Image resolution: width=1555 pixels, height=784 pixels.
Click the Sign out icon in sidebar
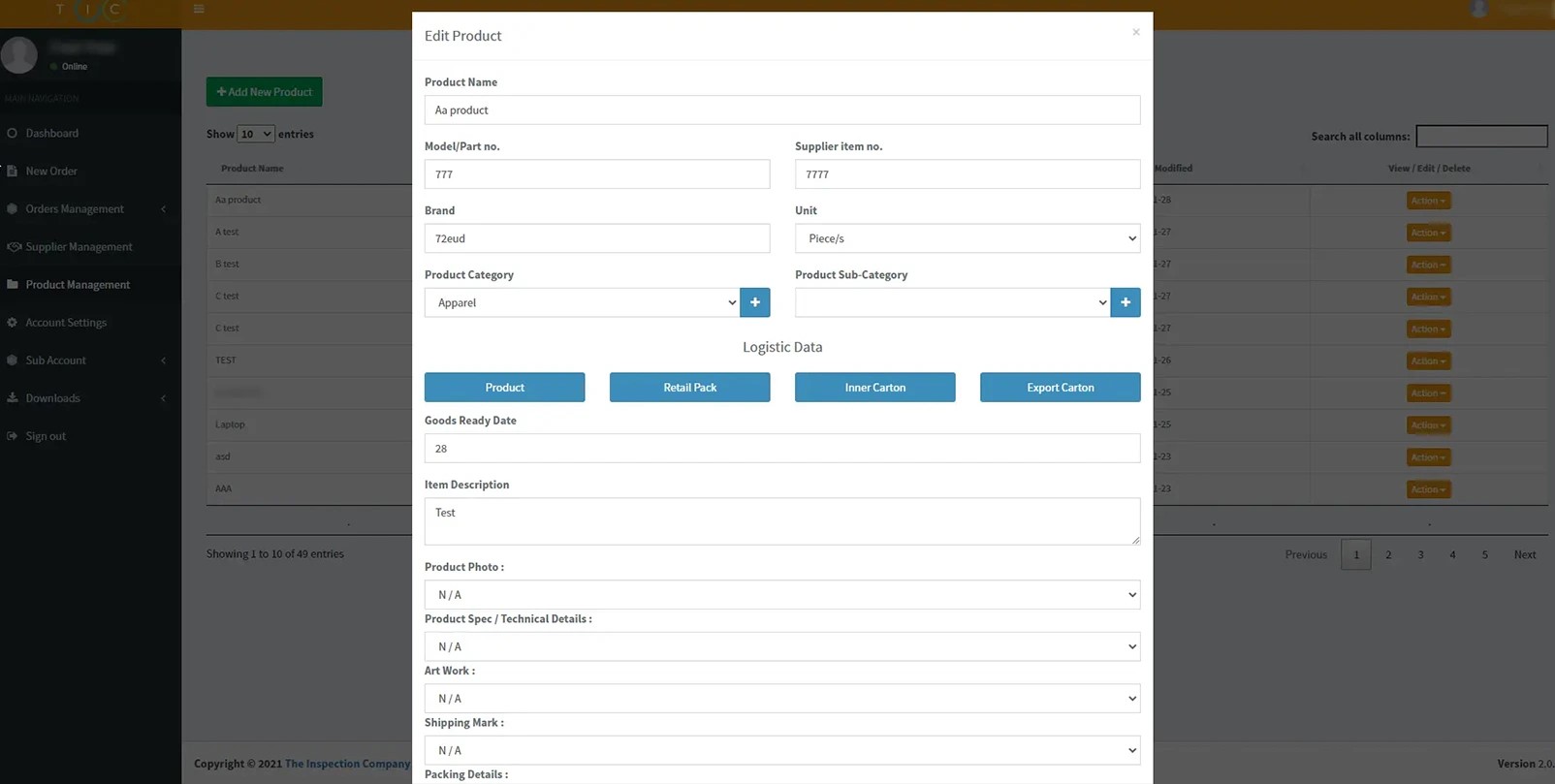(13, 436)
